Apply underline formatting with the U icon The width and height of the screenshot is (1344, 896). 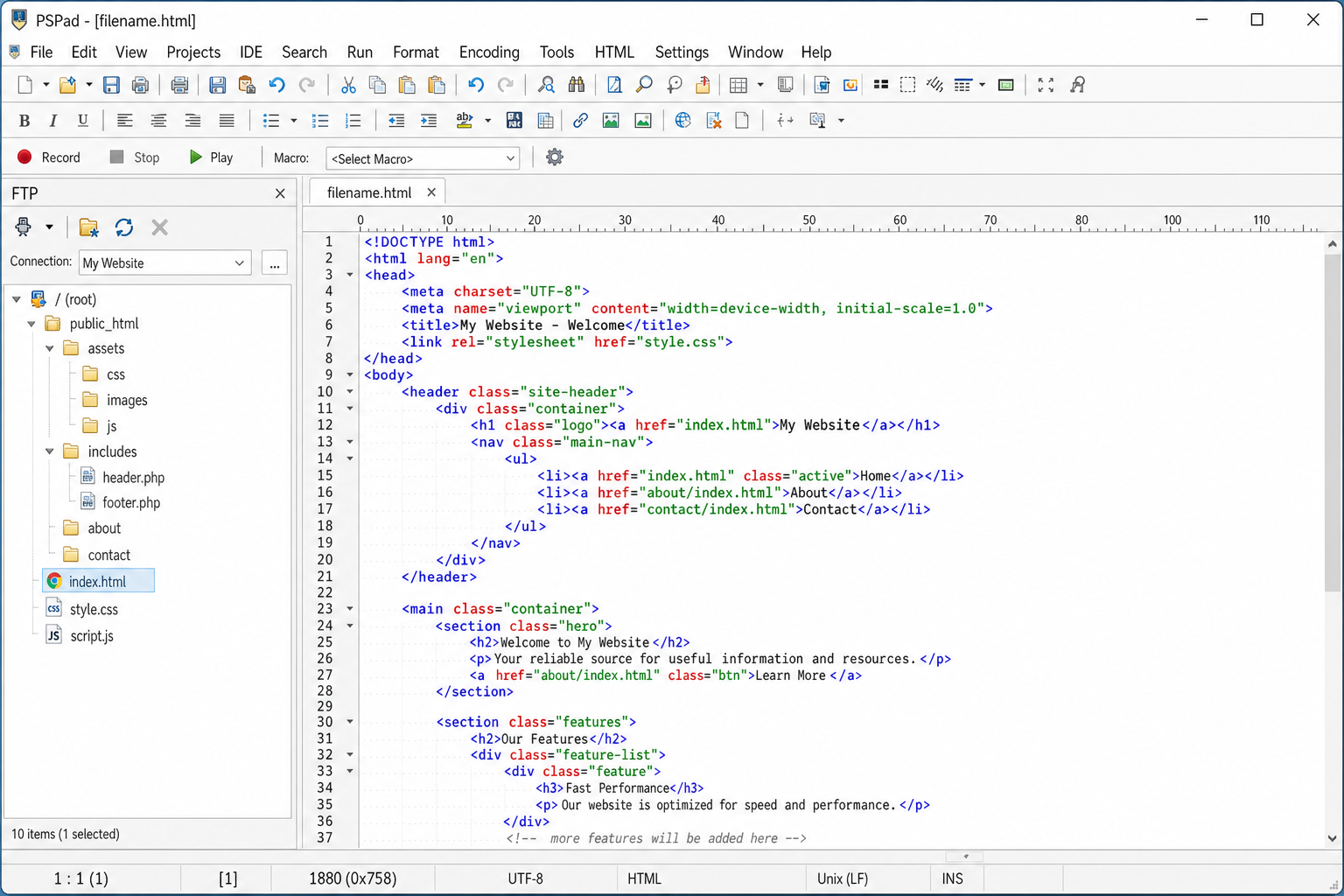[82, 121]
